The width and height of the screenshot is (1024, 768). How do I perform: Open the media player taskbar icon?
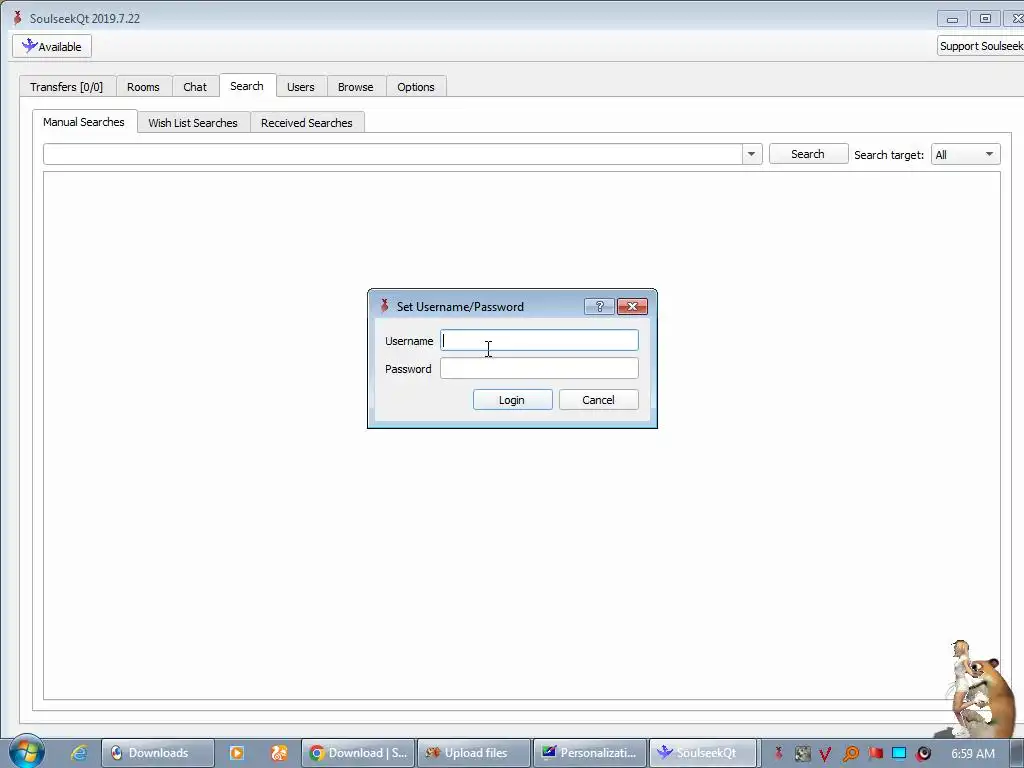pyautogui.click(x=236, y=753)
